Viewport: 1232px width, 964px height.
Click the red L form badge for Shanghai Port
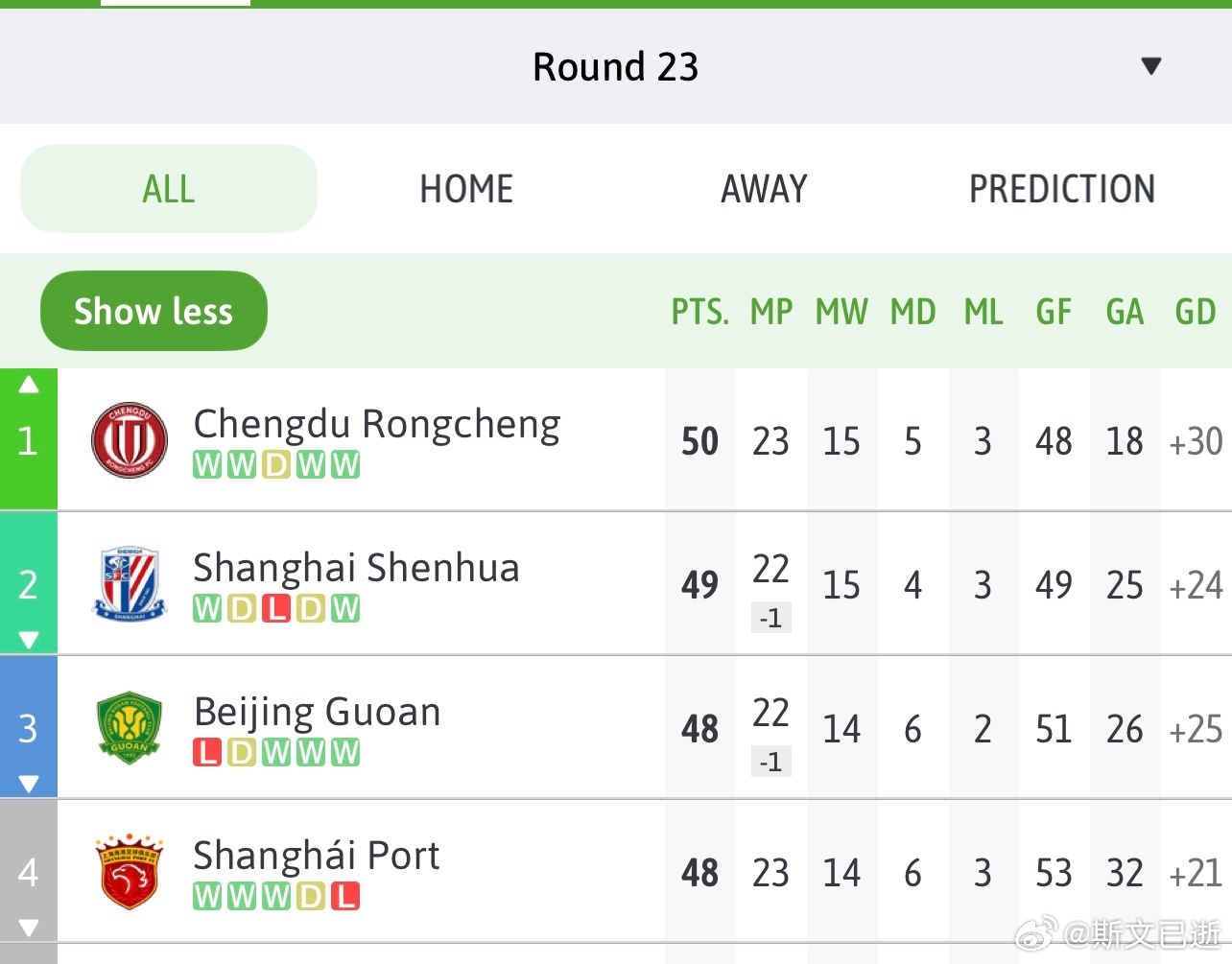tap(345, 897)
